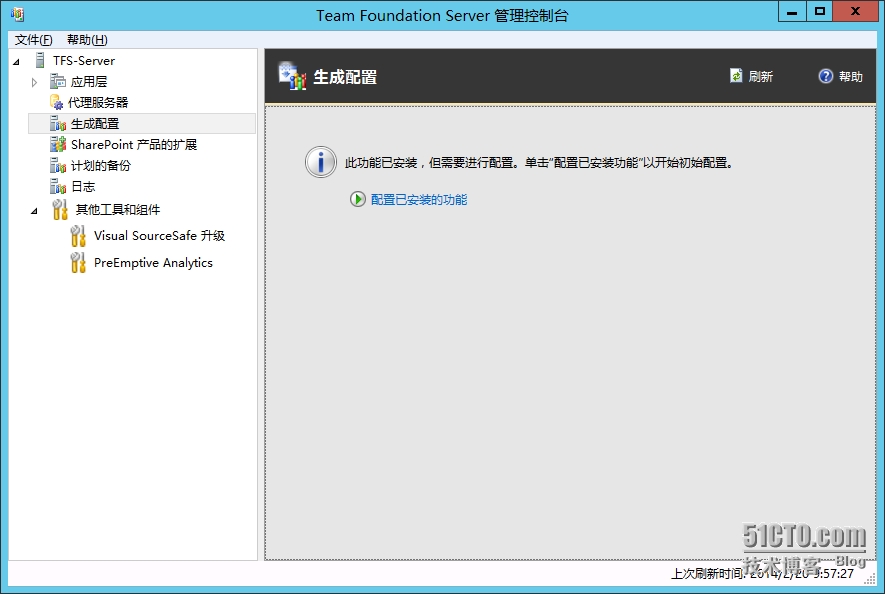This screenshot has width=885, height=594.
Task: Click the PreEmptive Analytics tools icon
Action: click(x=78, y=263)
